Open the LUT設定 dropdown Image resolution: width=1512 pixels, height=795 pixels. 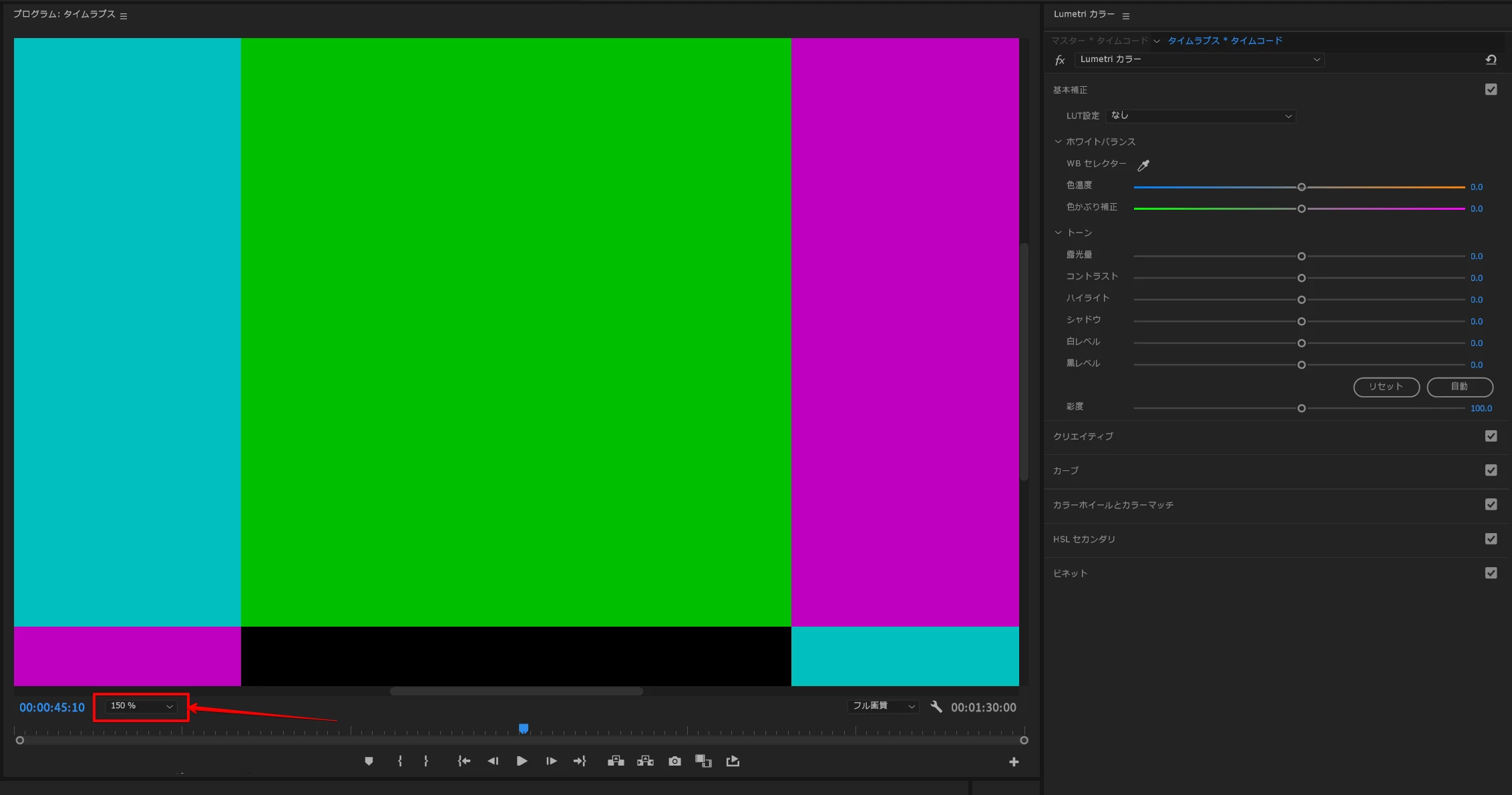tap(1201, 116)
